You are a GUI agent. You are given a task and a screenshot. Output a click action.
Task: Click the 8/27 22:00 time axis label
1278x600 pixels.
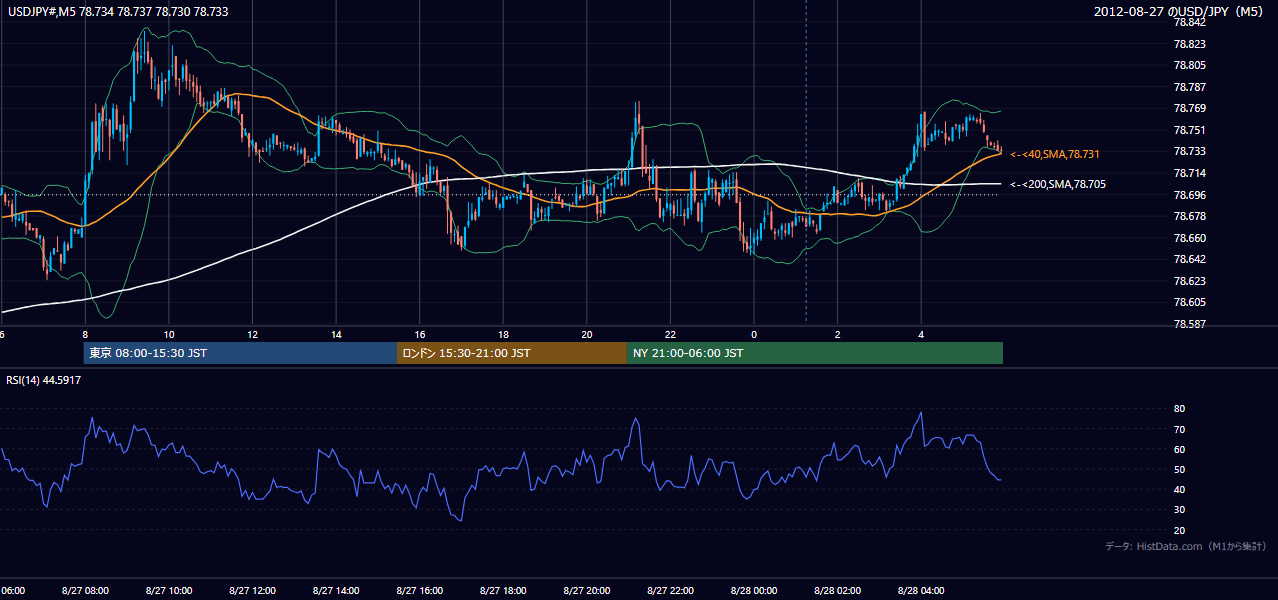(671, 590)
